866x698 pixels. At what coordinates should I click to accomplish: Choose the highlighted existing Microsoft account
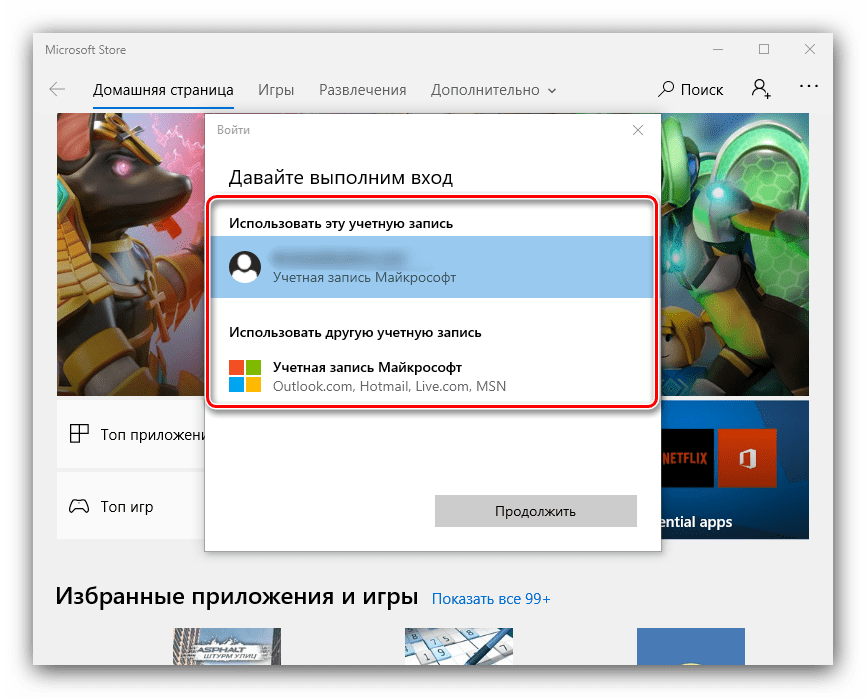(432, 267)
